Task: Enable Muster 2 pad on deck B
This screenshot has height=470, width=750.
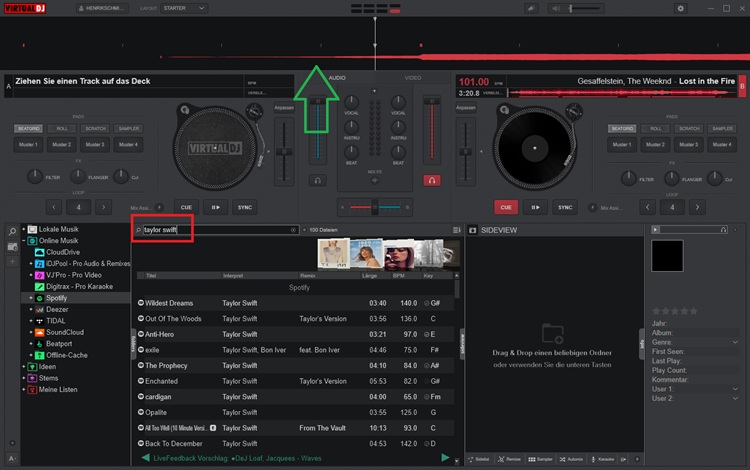Action: 655,144
